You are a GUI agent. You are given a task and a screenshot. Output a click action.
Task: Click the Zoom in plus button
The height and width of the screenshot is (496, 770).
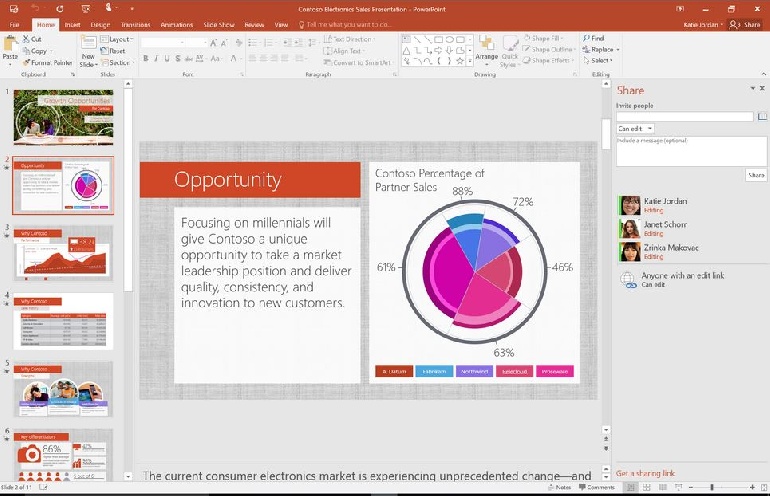pos(752,487)
